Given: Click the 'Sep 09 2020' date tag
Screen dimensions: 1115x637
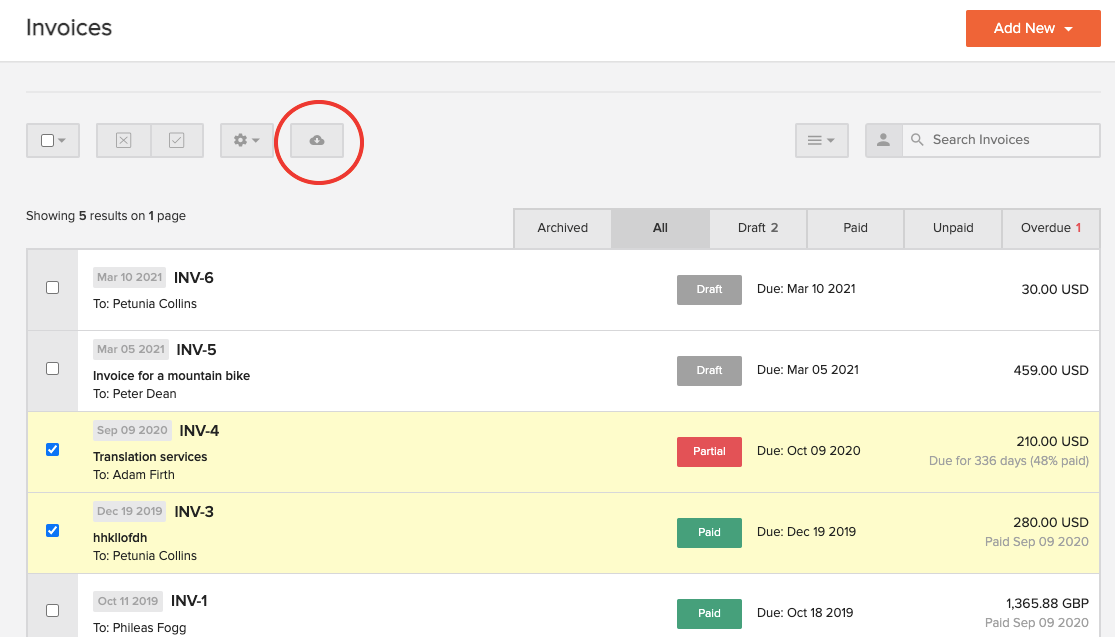Looking at the screenshot, I should [132, 430].
